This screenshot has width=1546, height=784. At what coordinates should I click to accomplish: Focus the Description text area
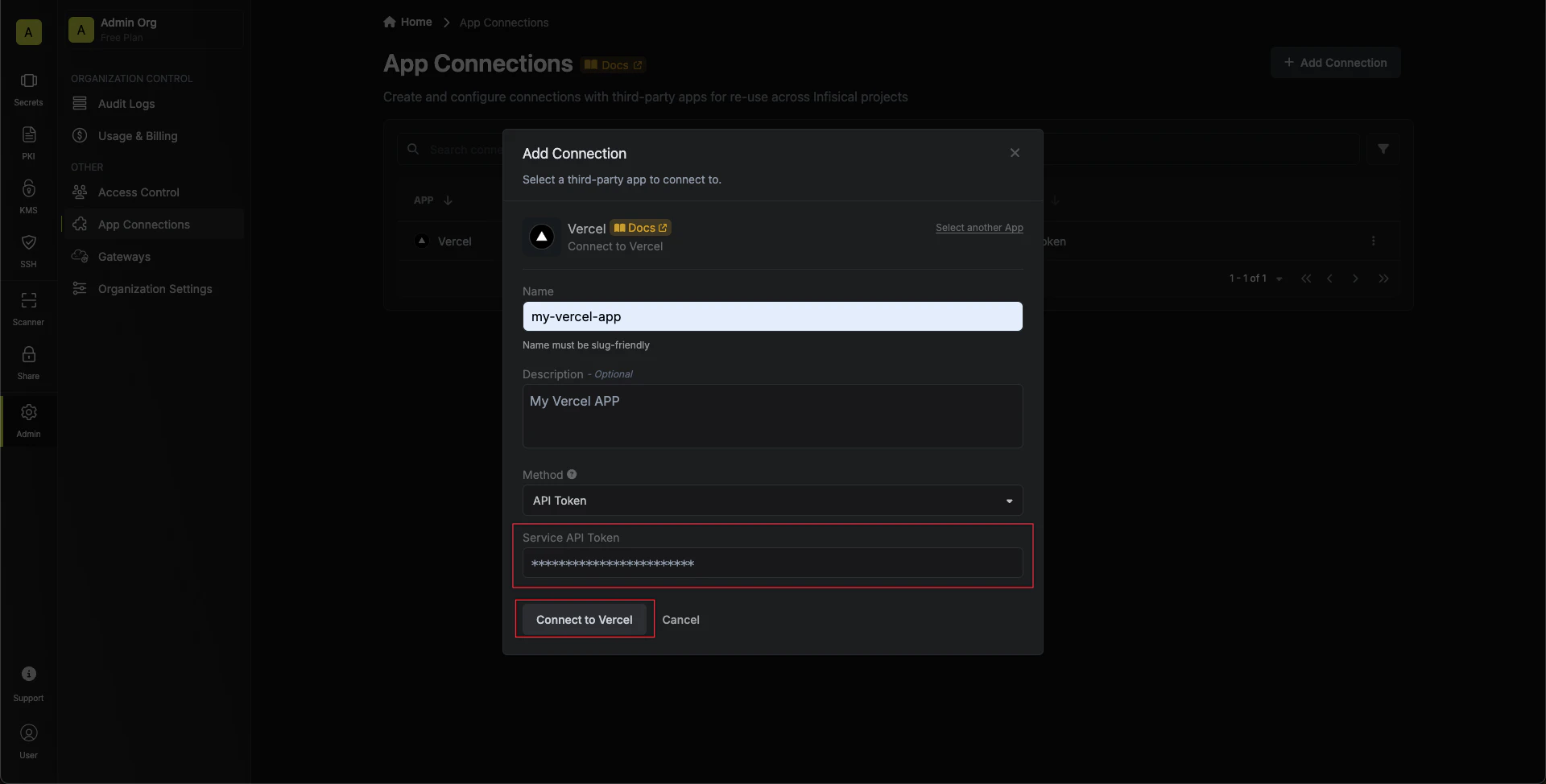772,416
